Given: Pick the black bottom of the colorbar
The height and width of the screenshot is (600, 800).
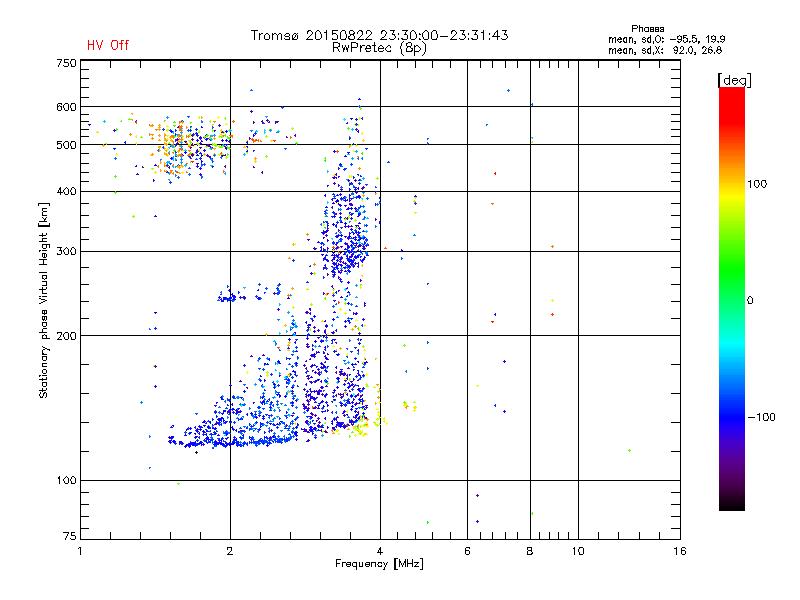Looking at the screenshot, I should (x=732, y=504).
